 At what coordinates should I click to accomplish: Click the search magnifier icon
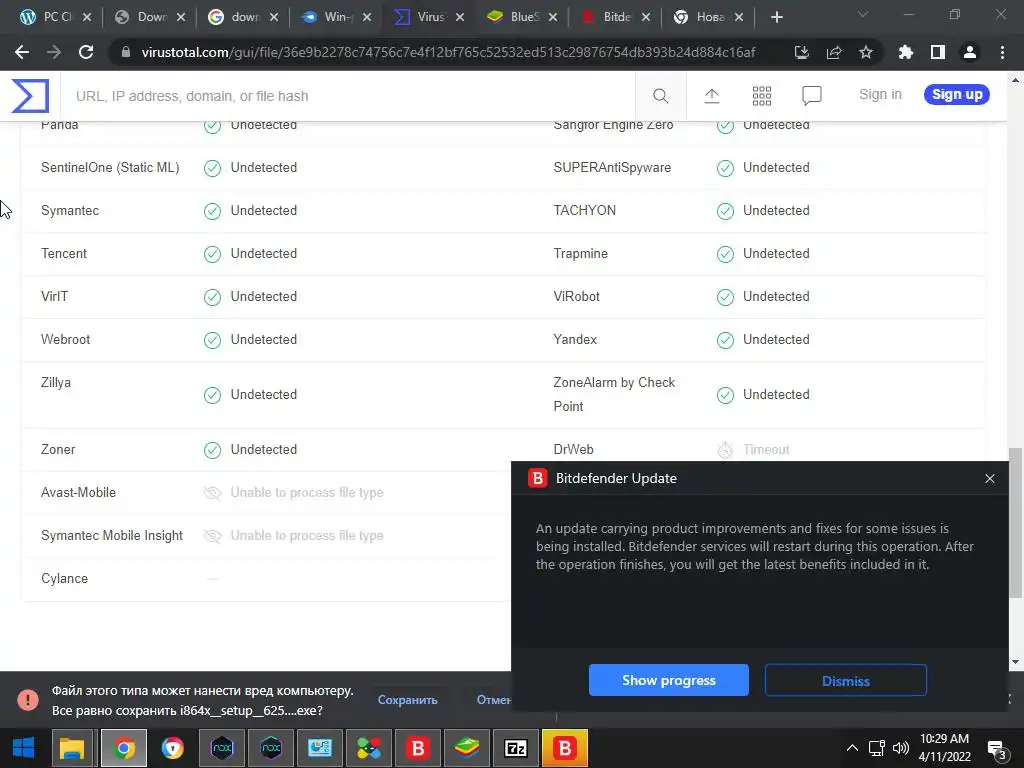click(x=660, y=96)
